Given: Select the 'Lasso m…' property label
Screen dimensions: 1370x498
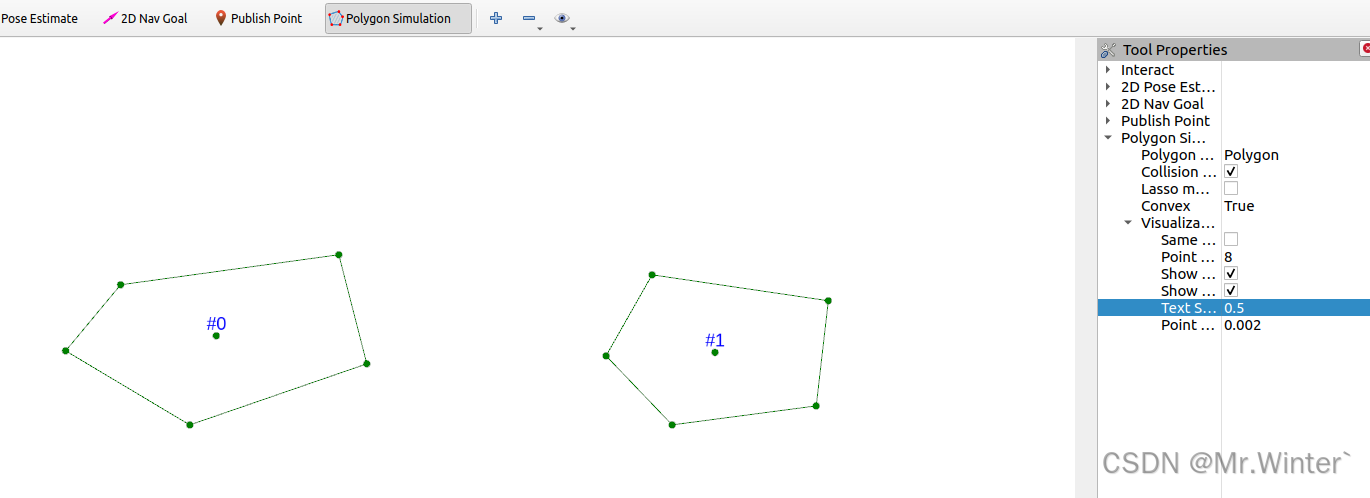Looking at the screenshot, I should tap(1176, 189).
